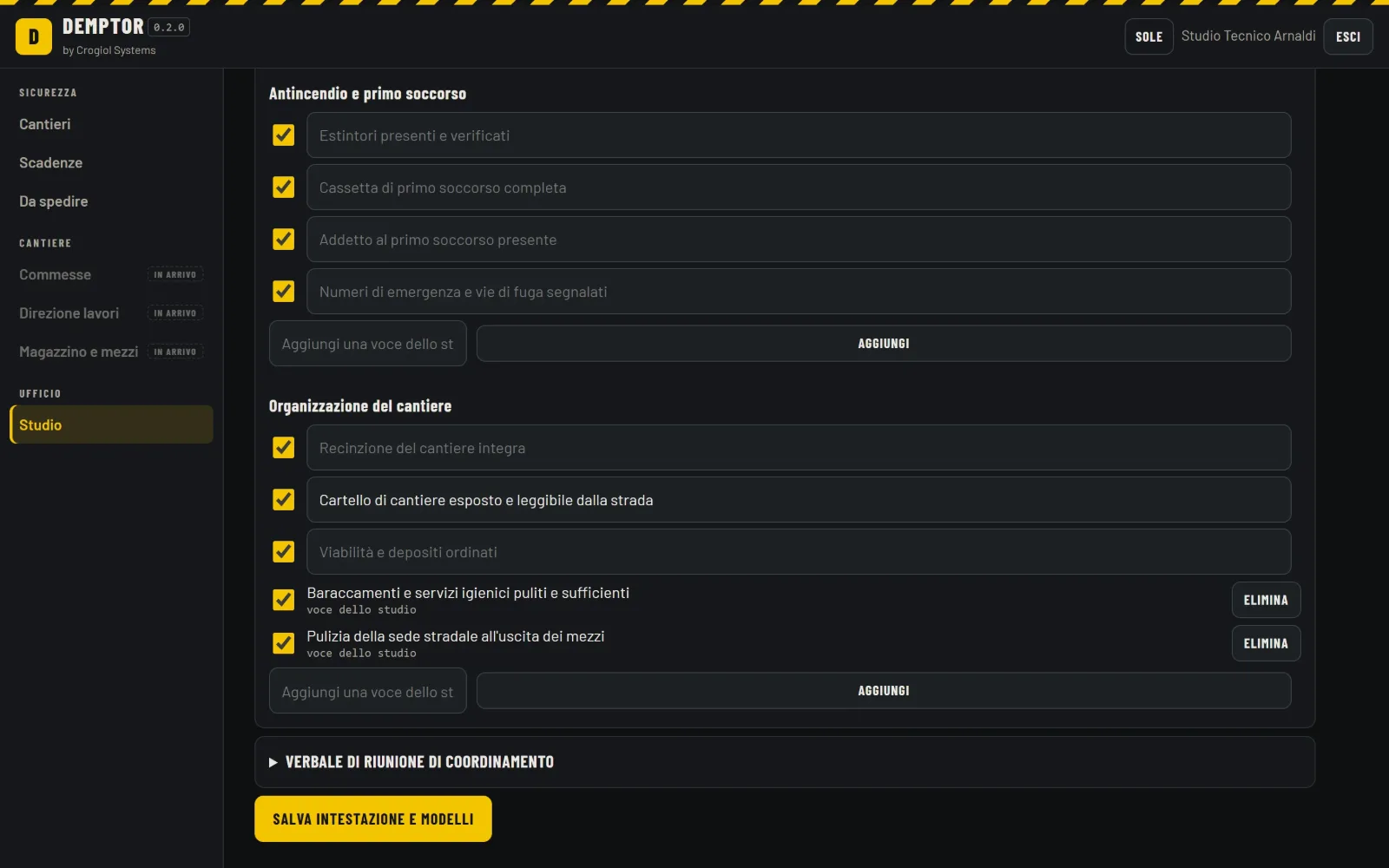Screen dimensions: 1389x868
Task: Toggle 'Pulizia della sede stradale' checkbox
Action: (283, 643)
